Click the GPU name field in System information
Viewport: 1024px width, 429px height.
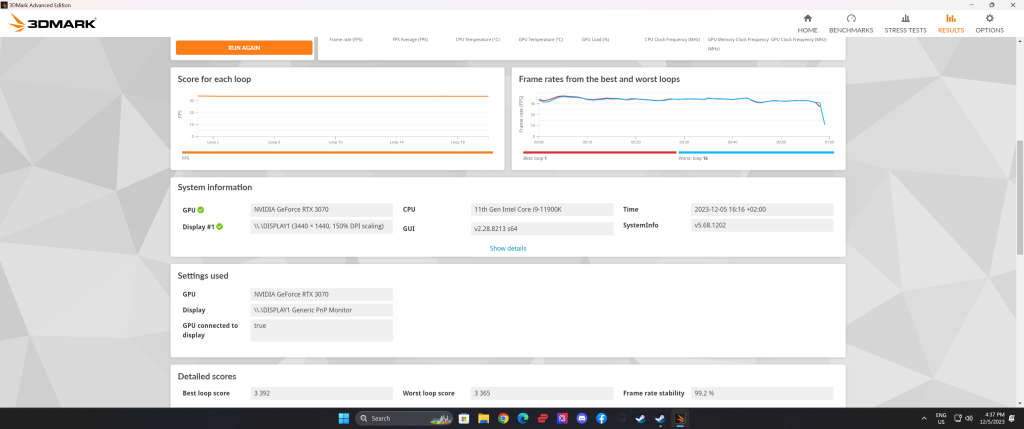(x=321, y=210)
